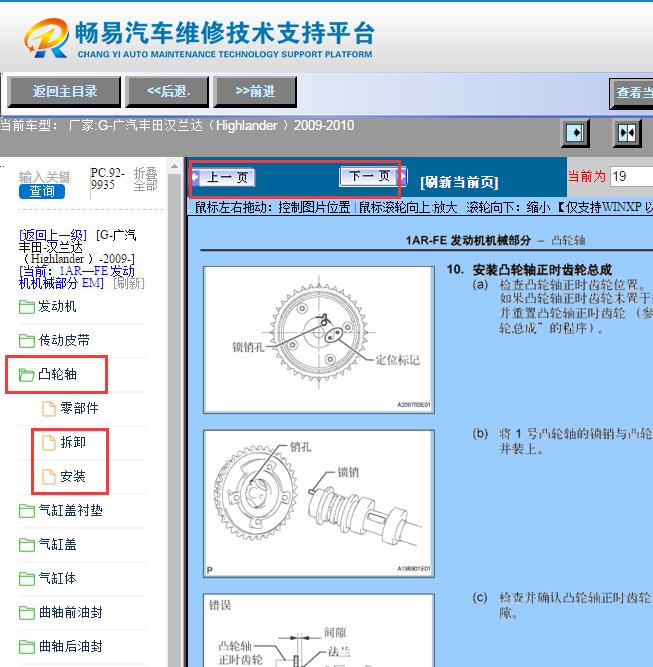Expand the 曲轴后油封 folder
This screenshot has width=653, height=667.
tap(70, 647)
